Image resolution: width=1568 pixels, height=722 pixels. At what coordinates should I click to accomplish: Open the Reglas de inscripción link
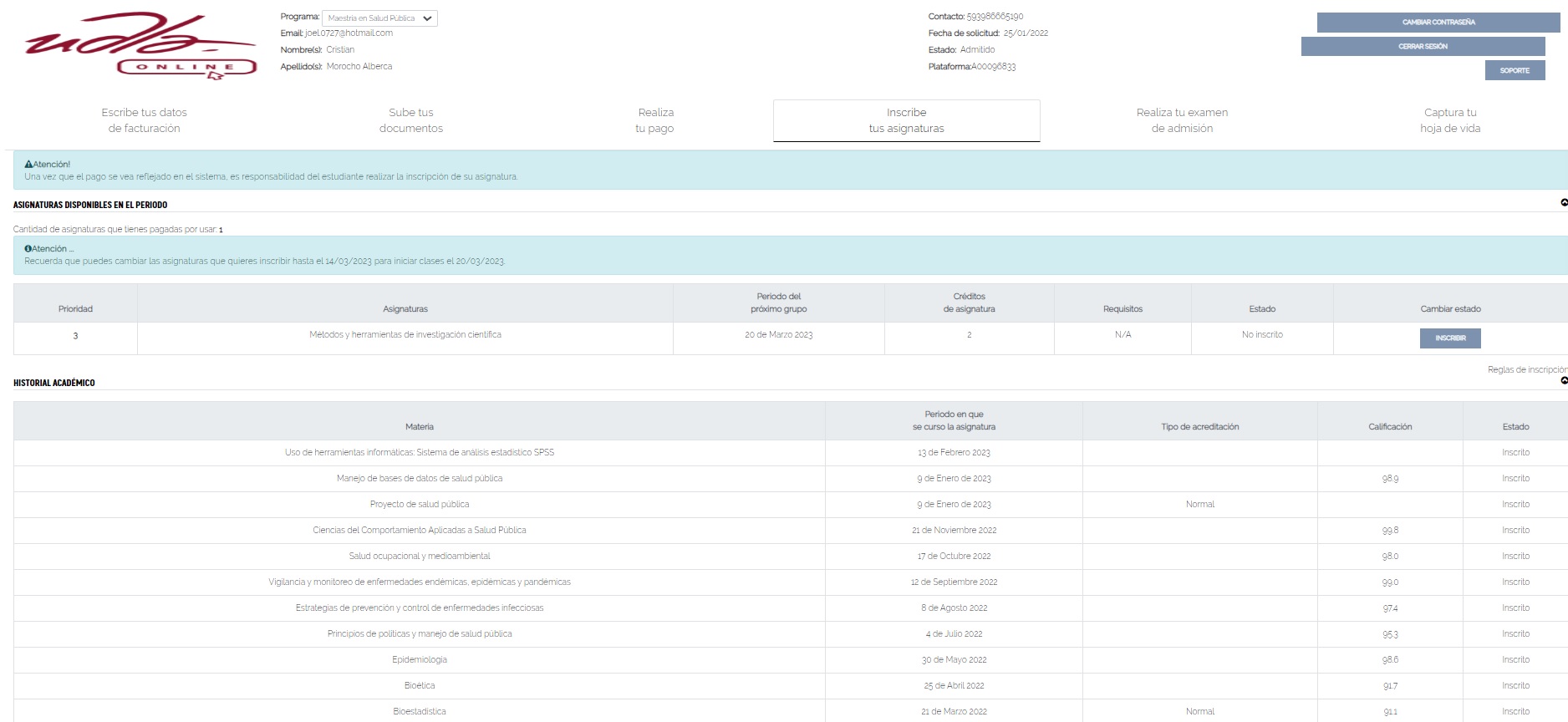1526,369
